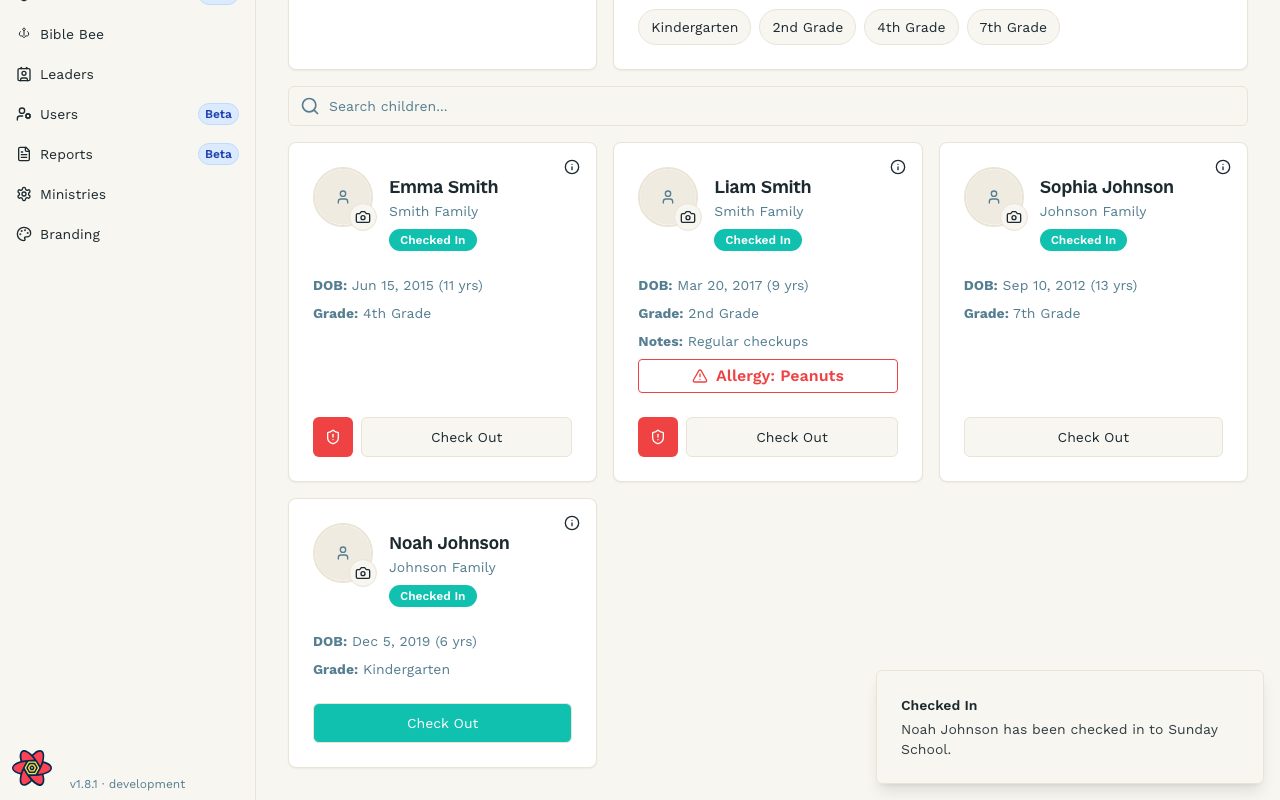Filter by 4th Grade chip
1280x800 pixels.
(x=911, y=27)
